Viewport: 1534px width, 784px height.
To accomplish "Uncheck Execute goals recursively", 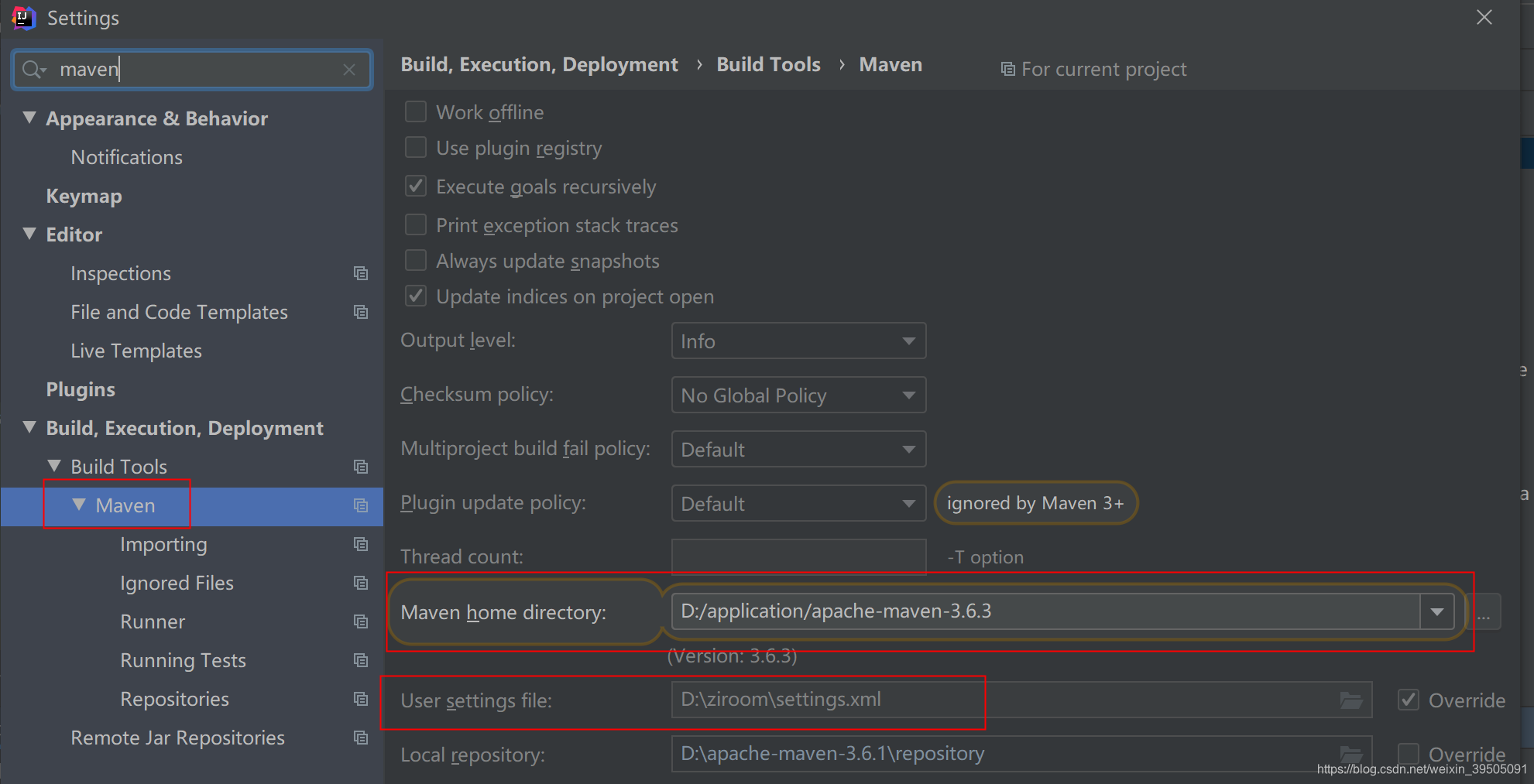I will pos(416,187).
